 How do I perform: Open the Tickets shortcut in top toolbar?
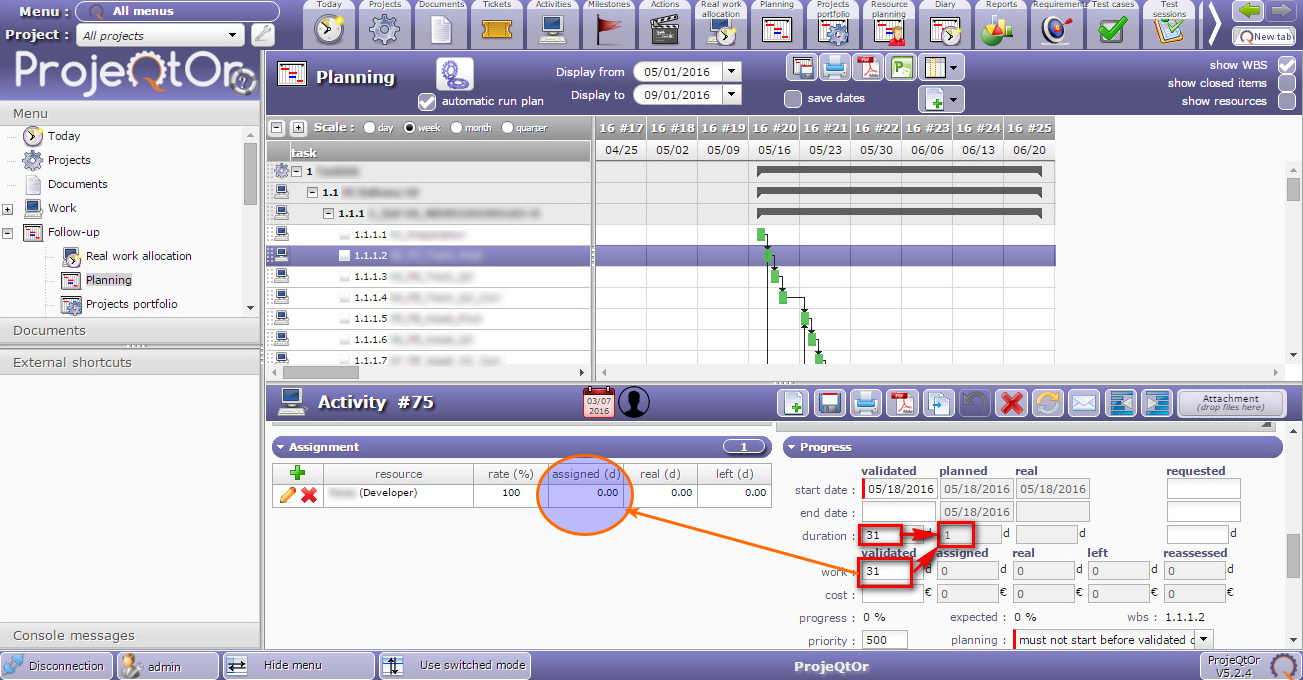[496, 29]
